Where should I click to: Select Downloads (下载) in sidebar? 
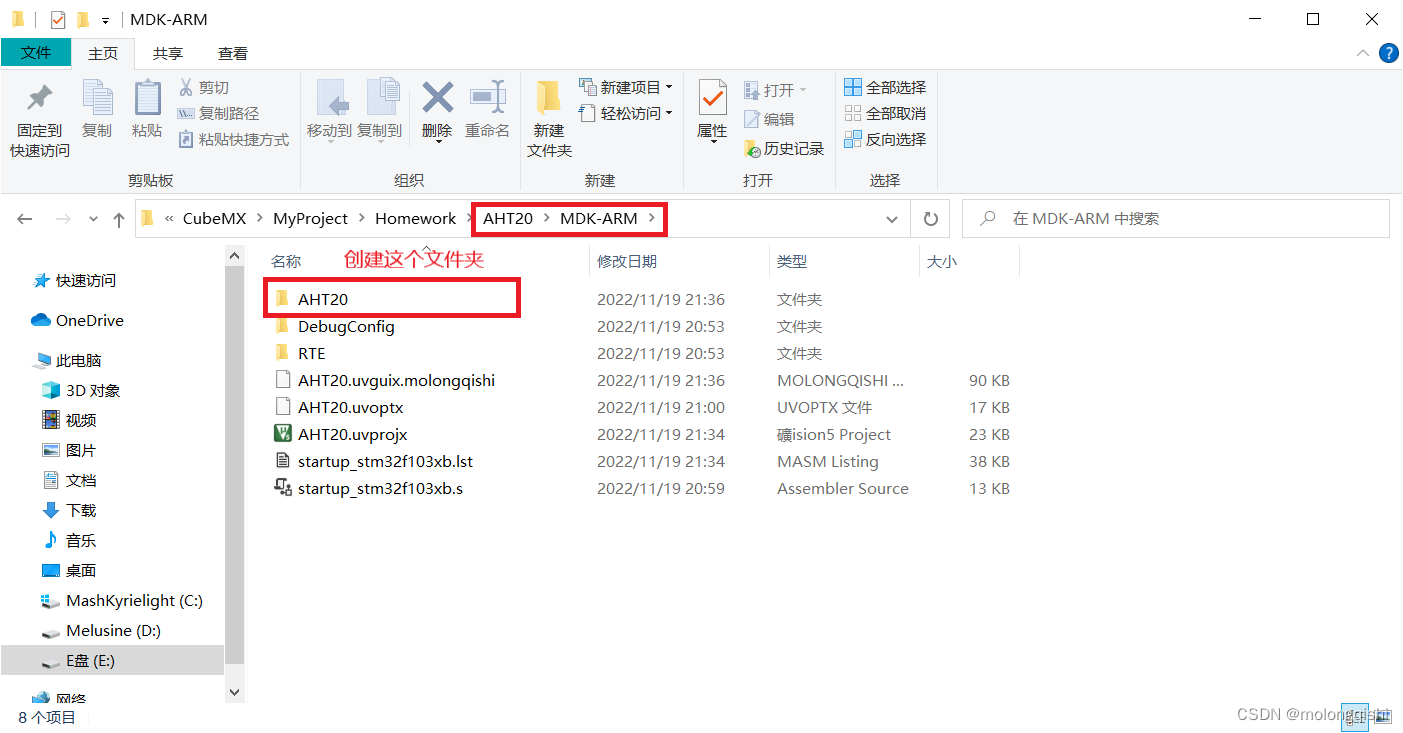69,511
